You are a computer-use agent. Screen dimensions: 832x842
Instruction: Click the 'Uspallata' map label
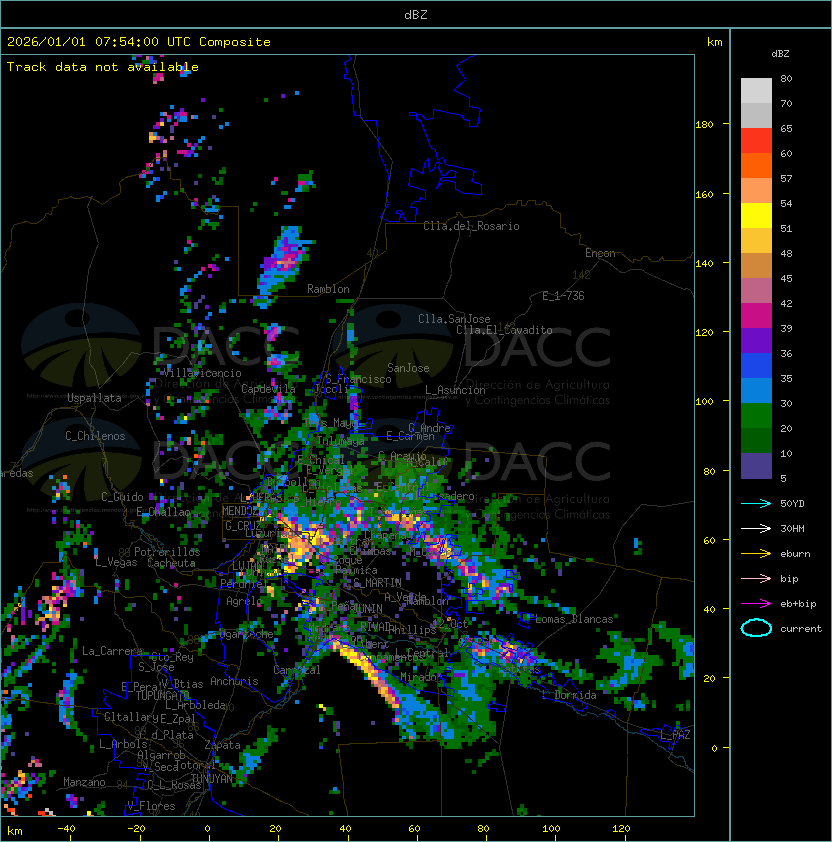tap(94, 398)
